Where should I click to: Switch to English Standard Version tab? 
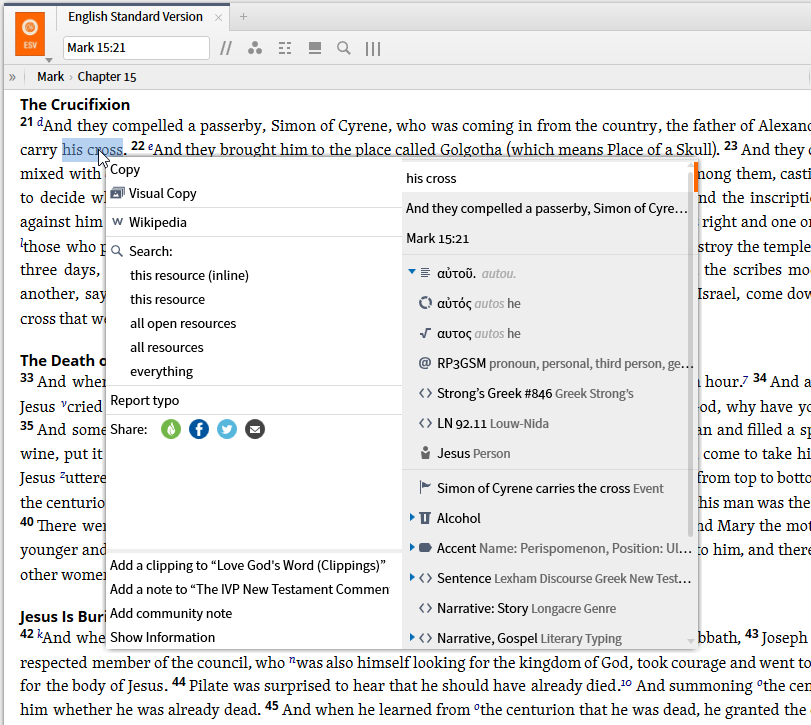(135, 17)
